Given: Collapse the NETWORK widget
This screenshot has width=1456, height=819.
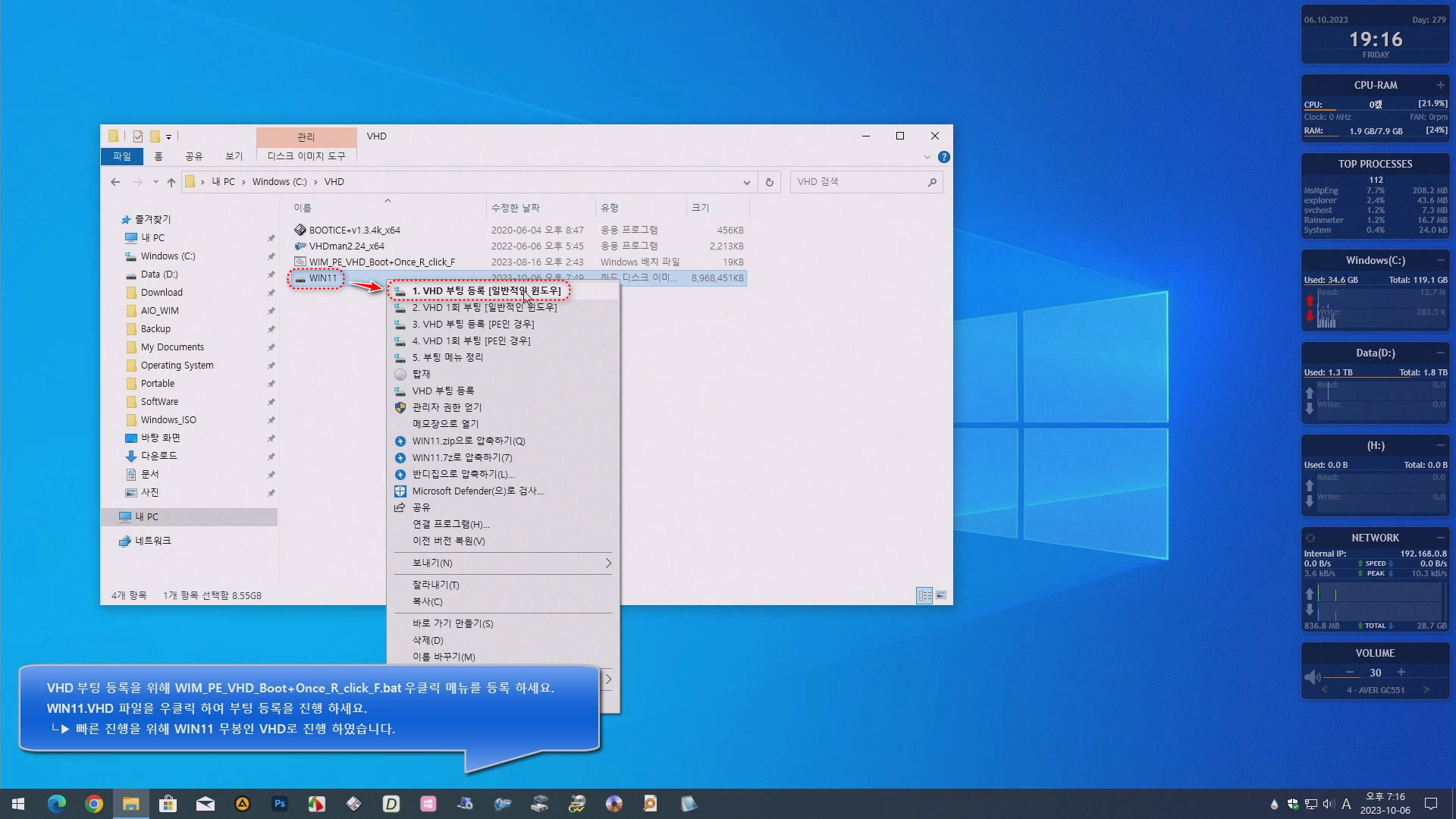Looking at the screenshot, I should tap(1440, 538).
